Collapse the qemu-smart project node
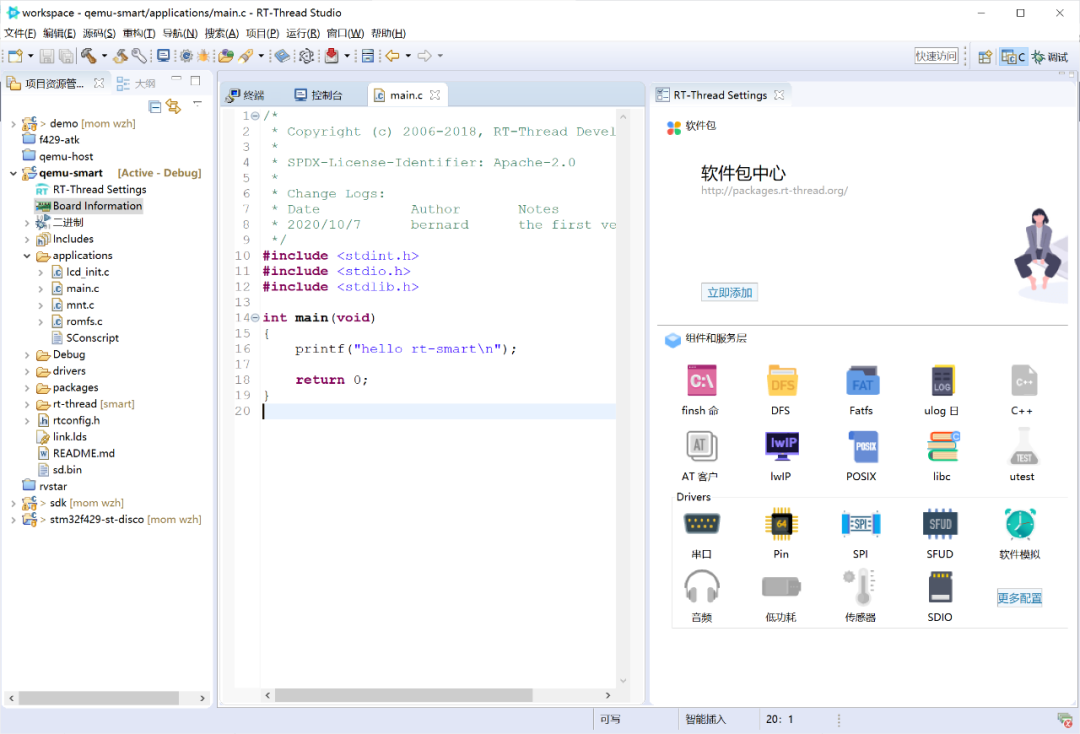The width and height of the screenshot is (1080, 734). tap(13, 173)
